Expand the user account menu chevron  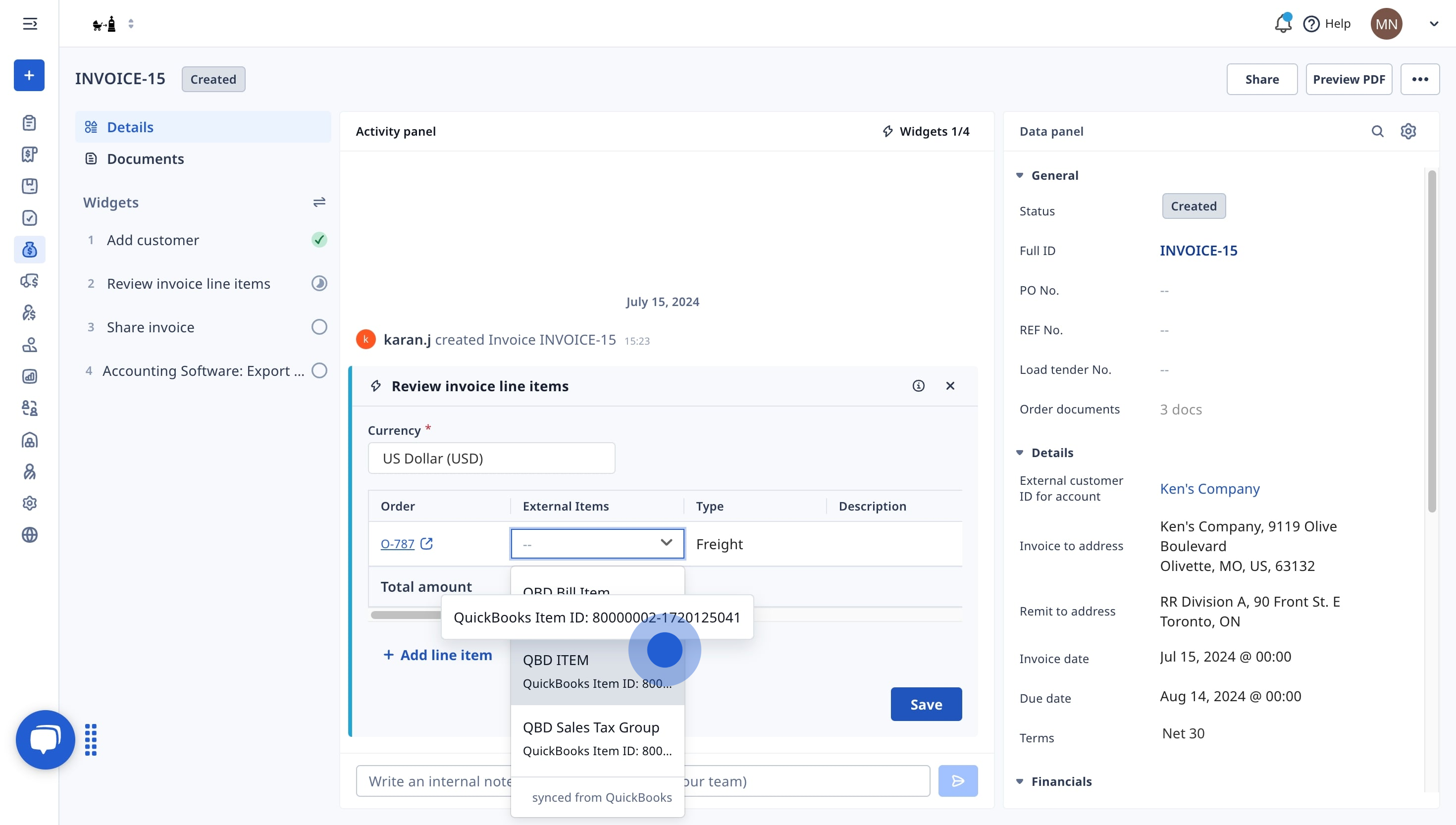pyautogui.click(x=1433, y=24)
